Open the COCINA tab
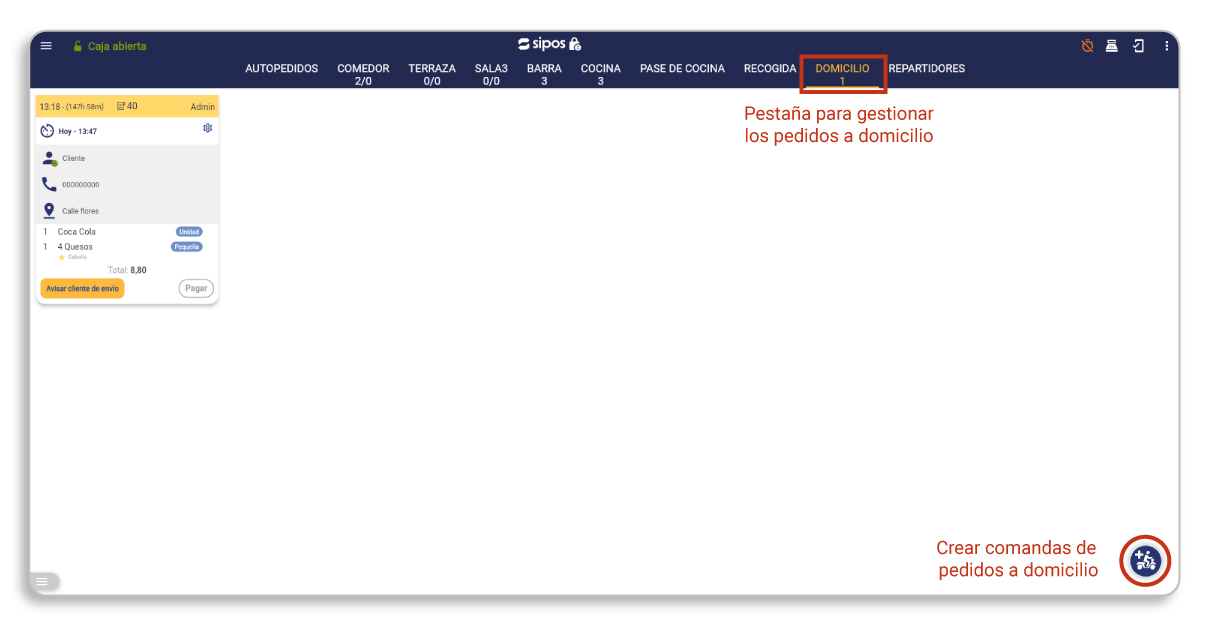This screenshot has height=627, width=1209. coord(601,74)
